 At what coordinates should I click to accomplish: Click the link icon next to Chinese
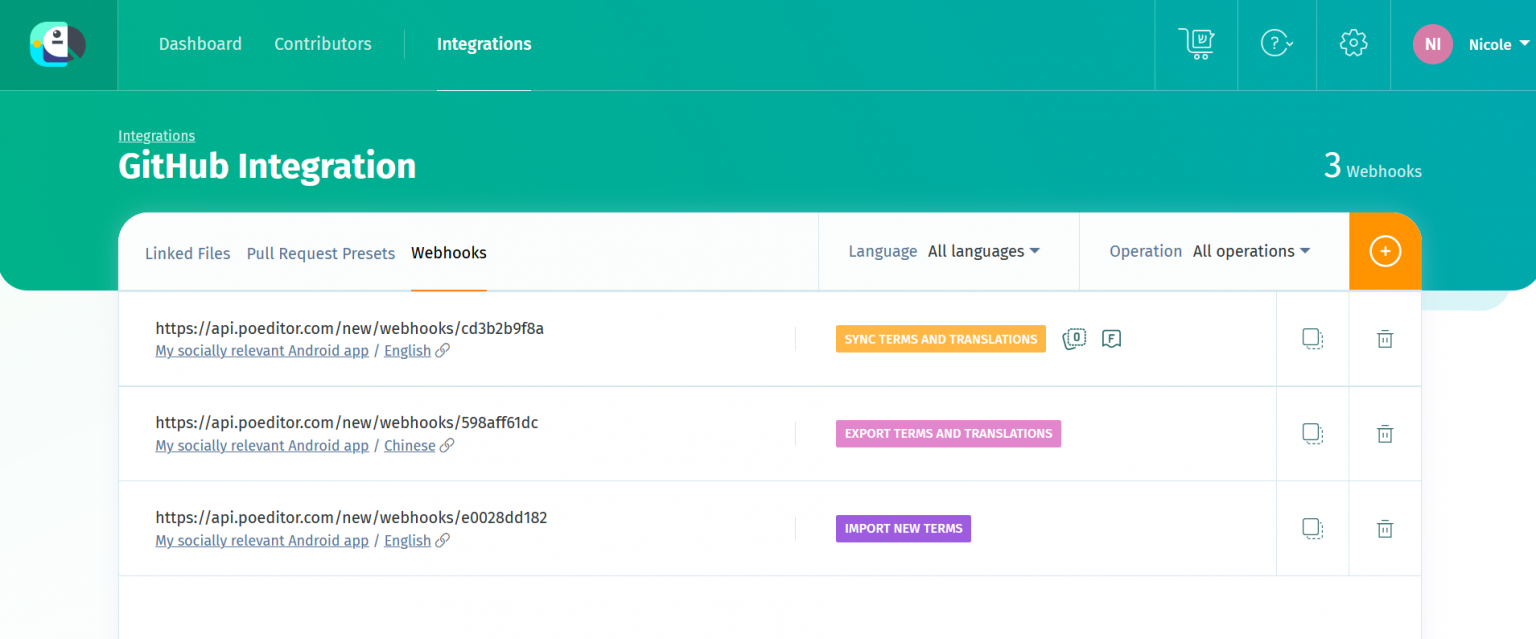[x=449, y=445]
